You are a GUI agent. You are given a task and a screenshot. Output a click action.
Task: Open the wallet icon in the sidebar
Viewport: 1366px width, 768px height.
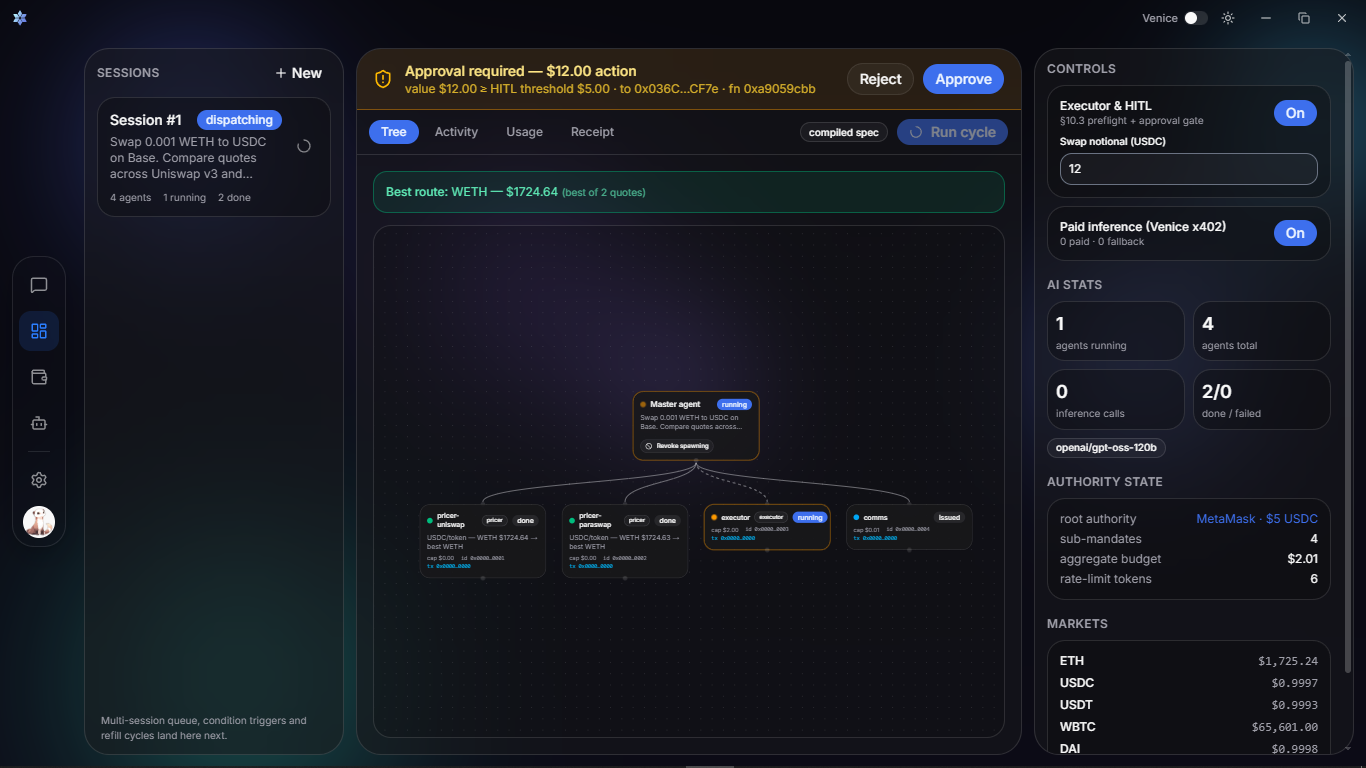(39, 377)
